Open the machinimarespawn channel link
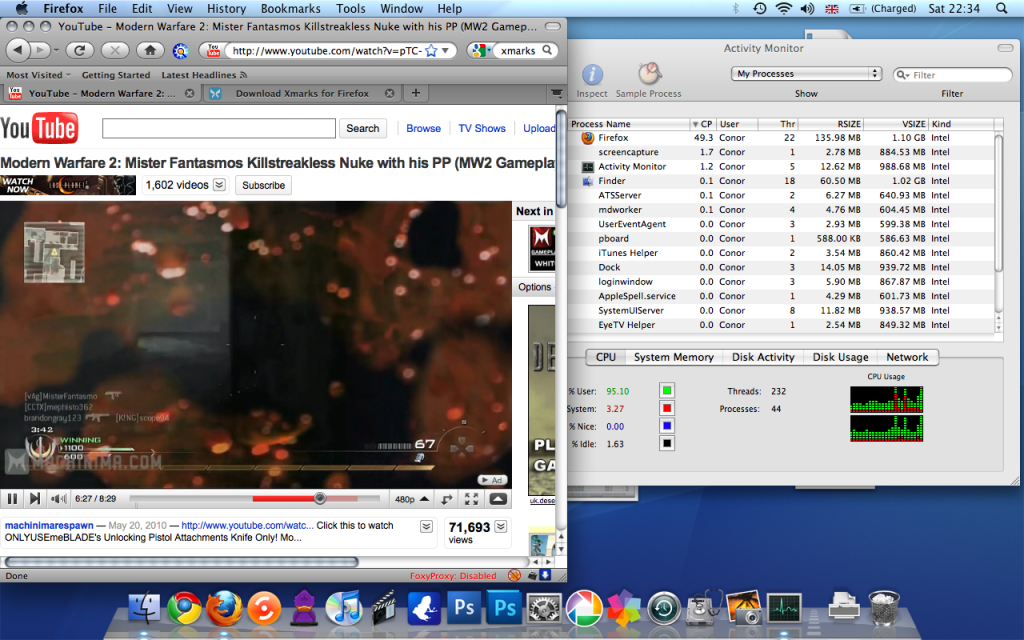Screen dimensions: 1024x640 [49, 526]
